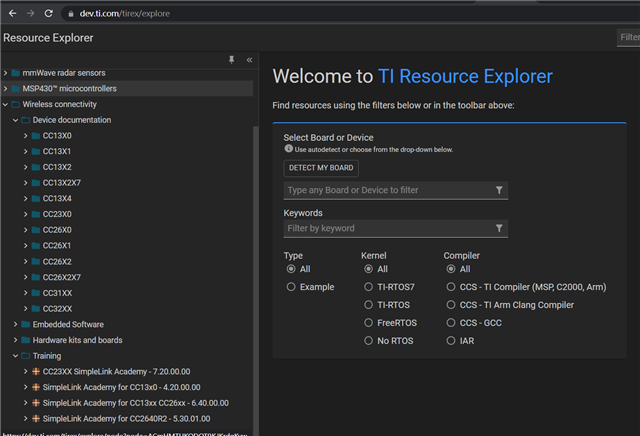Click filter funnel icon in Keywords field
The height and width of the screenshot is (436, 640).
(x=499, y=229)
